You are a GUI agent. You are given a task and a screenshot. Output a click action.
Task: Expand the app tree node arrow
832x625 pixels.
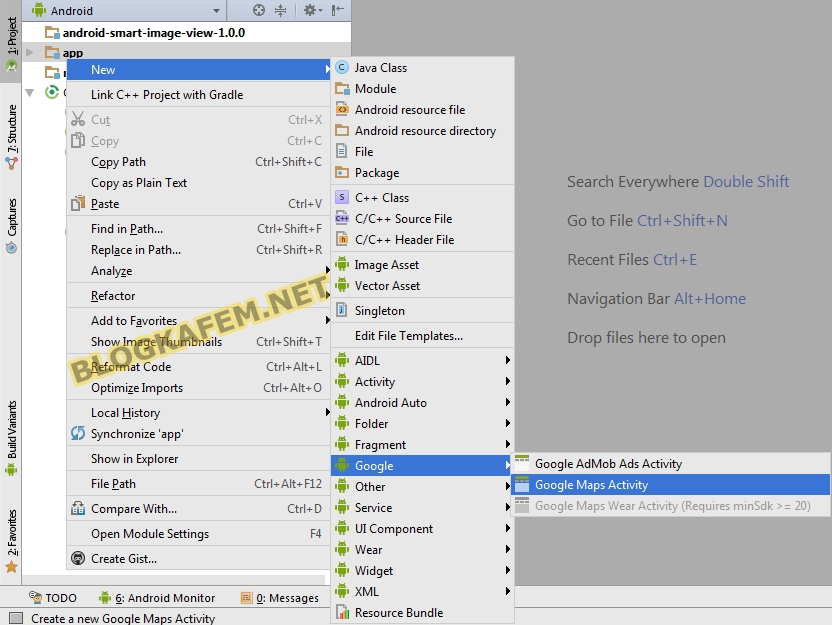pos(30,53)
